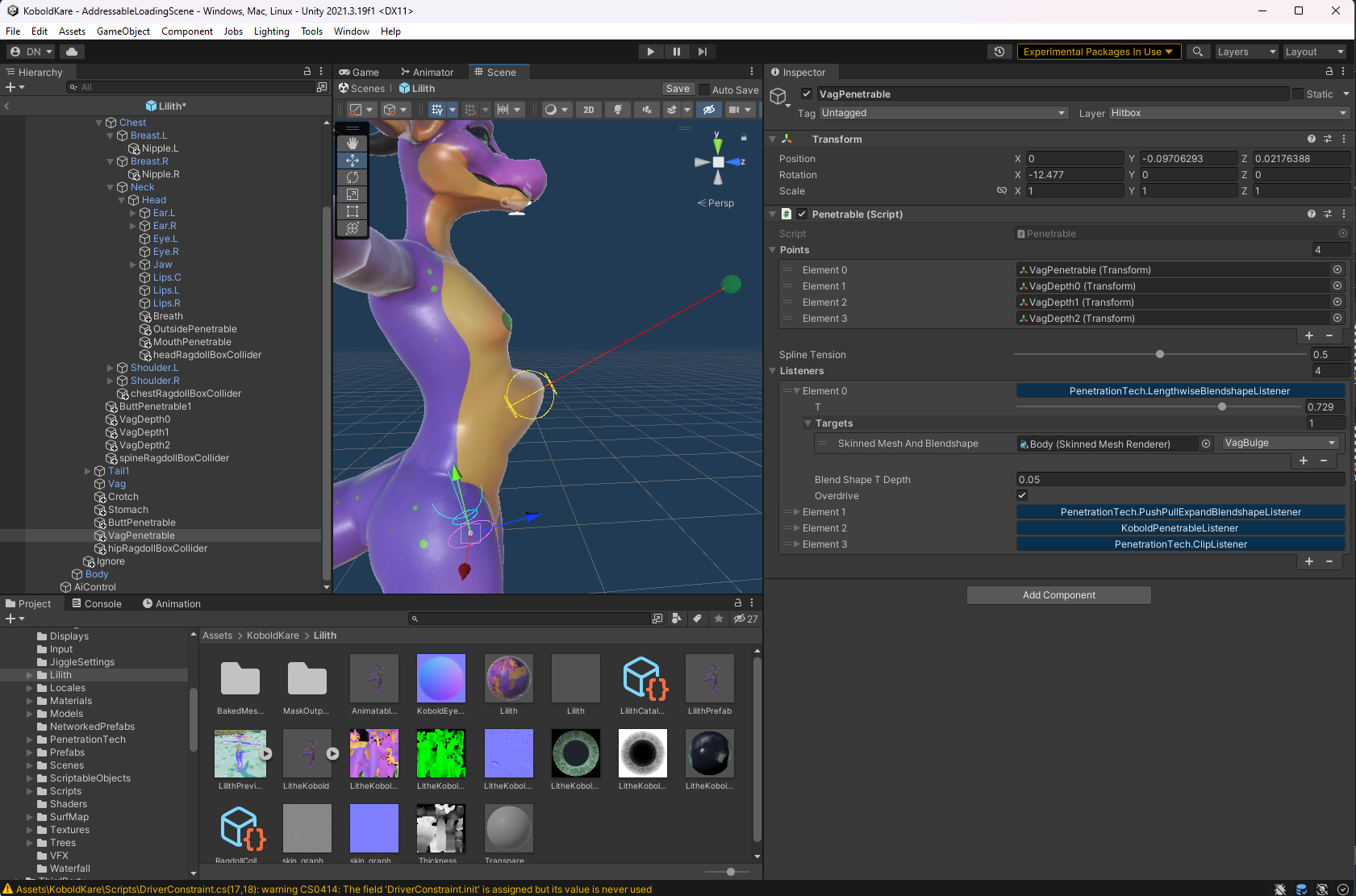Image resolution: width=1356 pixels, height=896 pixels.
Task: Toggle VagPenetrable active checkbox
Action: pyautogui.click(x=807, y=94)
